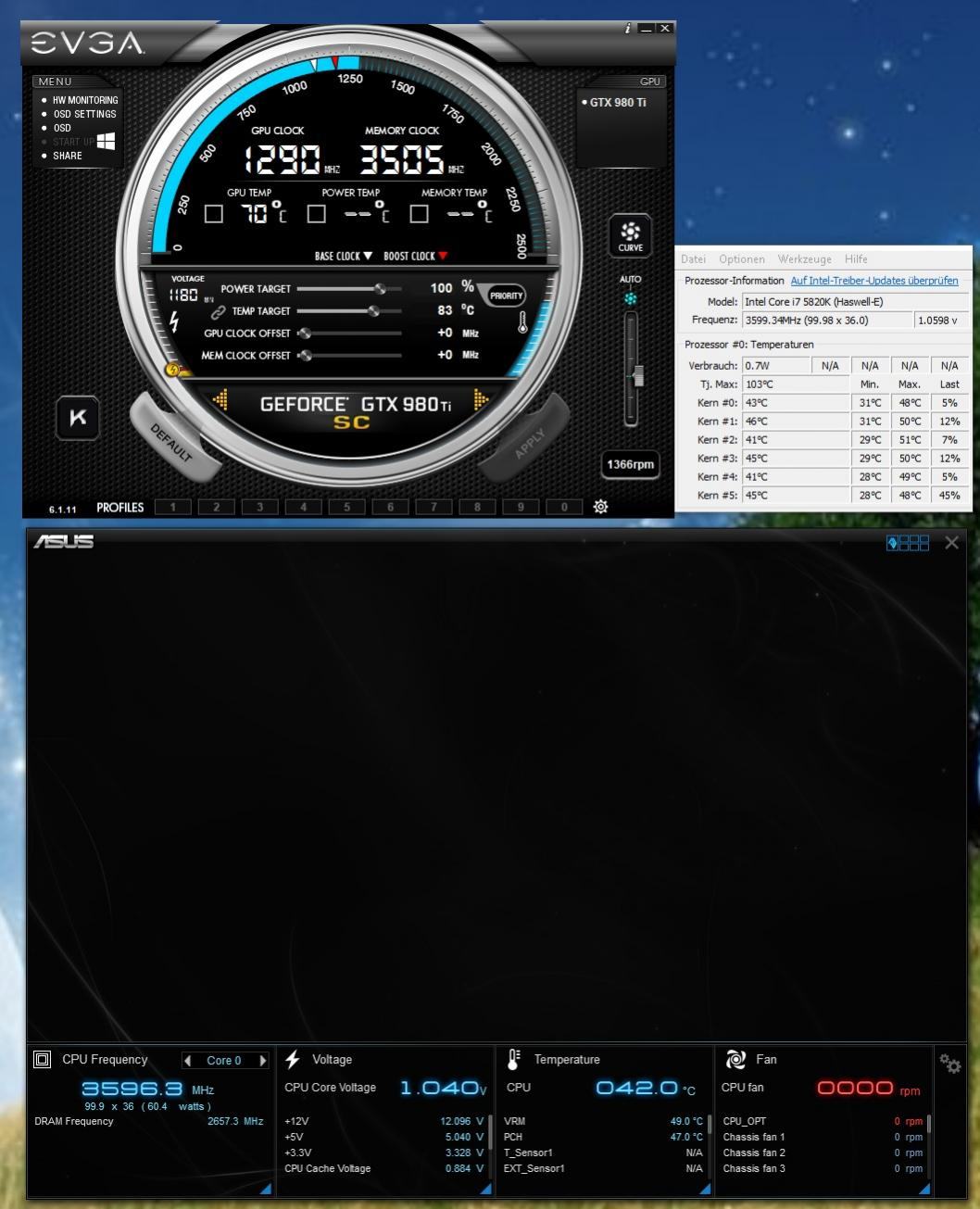Open the Hilfe menu
This screenshot has width=980, height=1209.
point(856,259)
